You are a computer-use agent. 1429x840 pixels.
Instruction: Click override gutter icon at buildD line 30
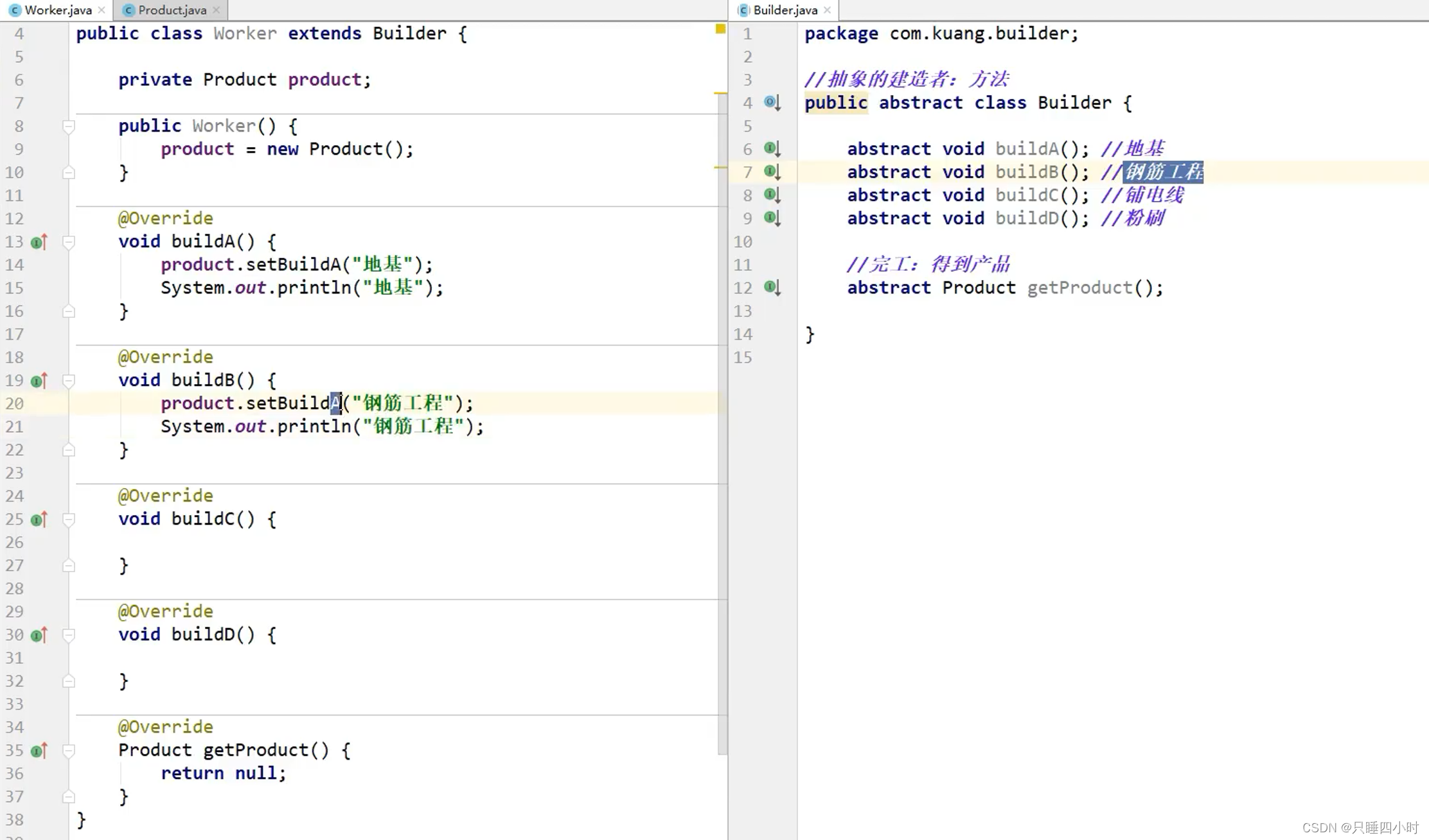point(39,635)
